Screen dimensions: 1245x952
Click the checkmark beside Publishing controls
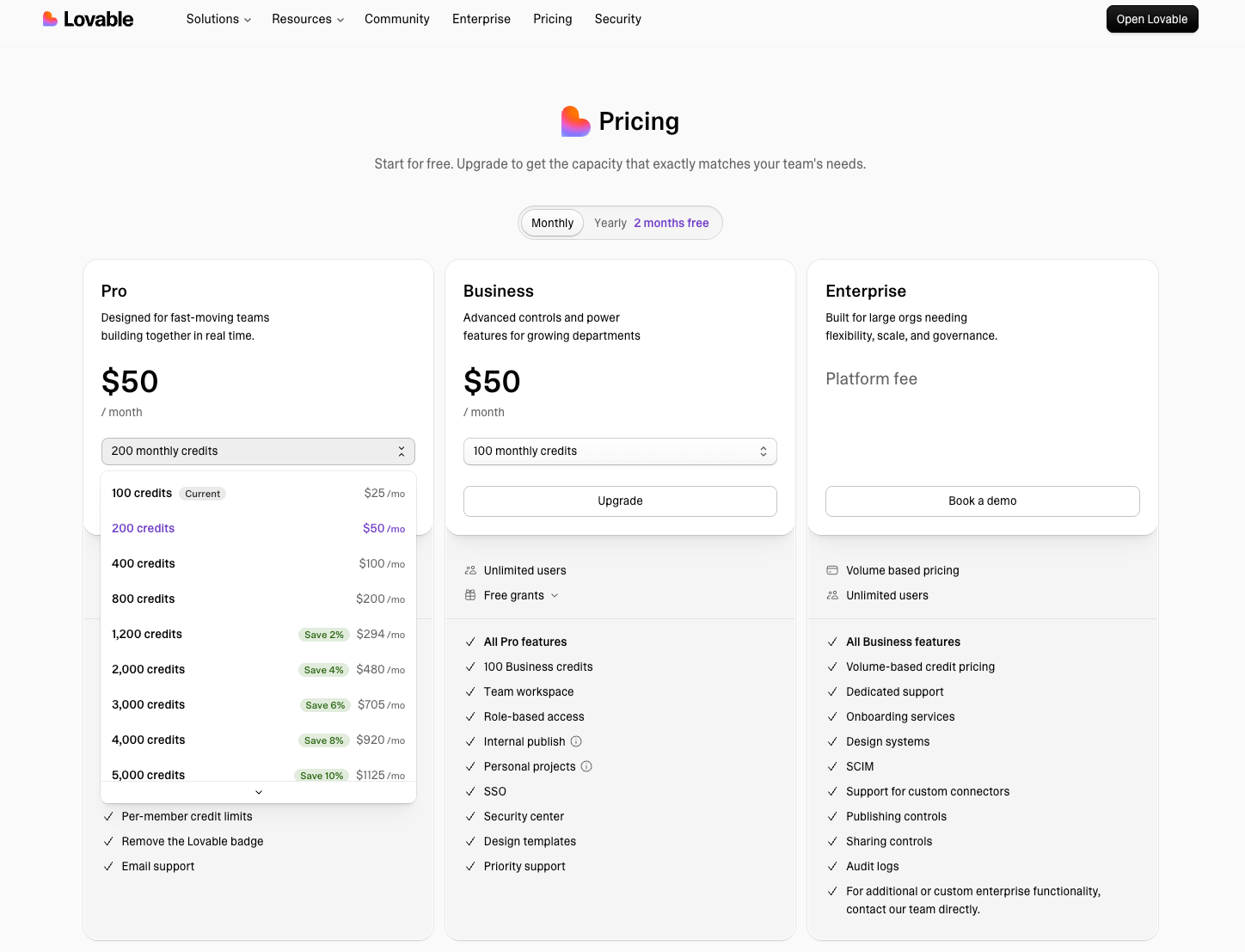pos(832,816)
